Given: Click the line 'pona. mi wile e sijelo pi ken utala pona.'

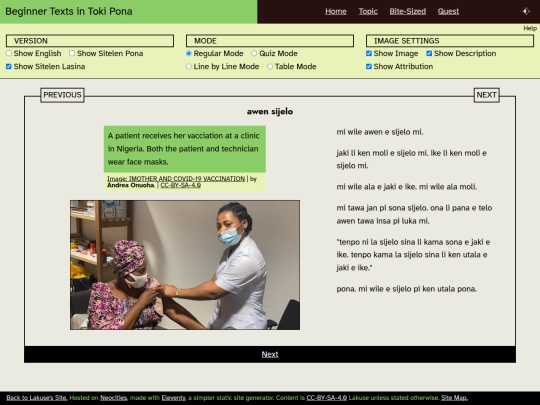Looking at the screenshot, I should point(406,289).
